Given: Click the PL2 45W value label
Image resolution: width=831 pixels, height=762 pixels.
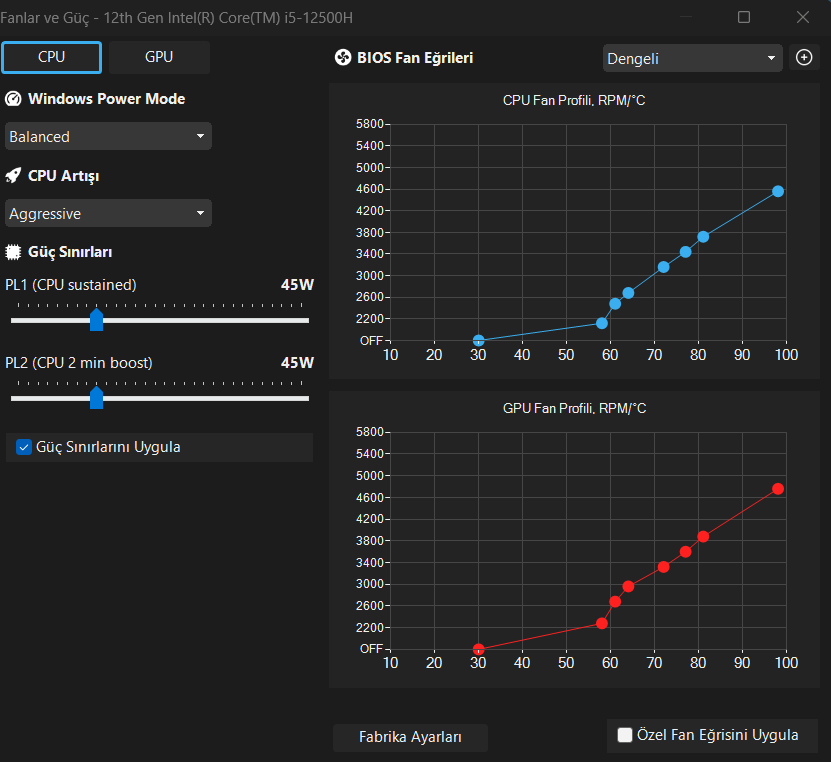Looking at the screenshot, I should pyautogui.click(x=297, y=362).
